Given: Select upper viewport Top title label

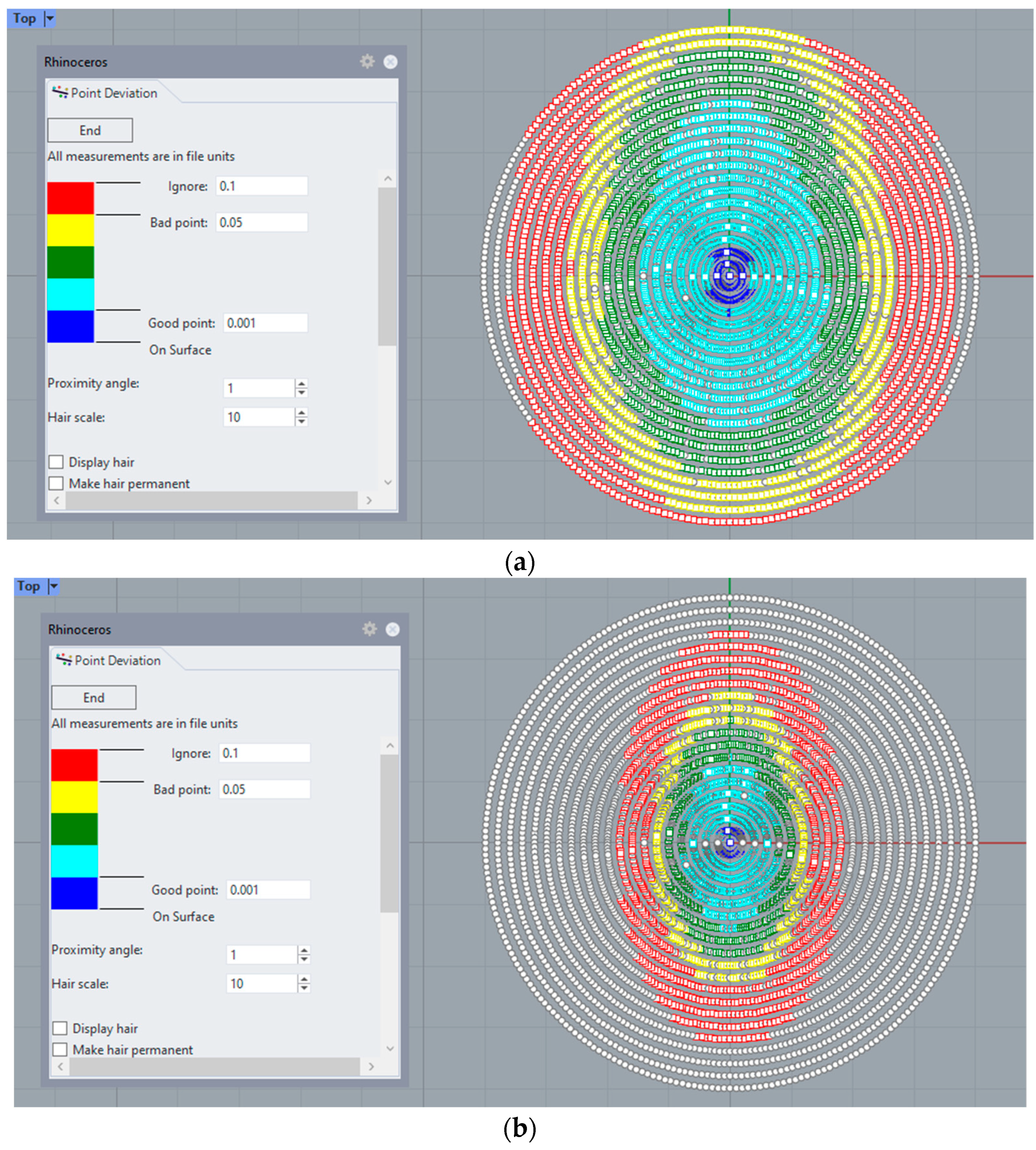Looking at the screenshot, I should point(24,19).
